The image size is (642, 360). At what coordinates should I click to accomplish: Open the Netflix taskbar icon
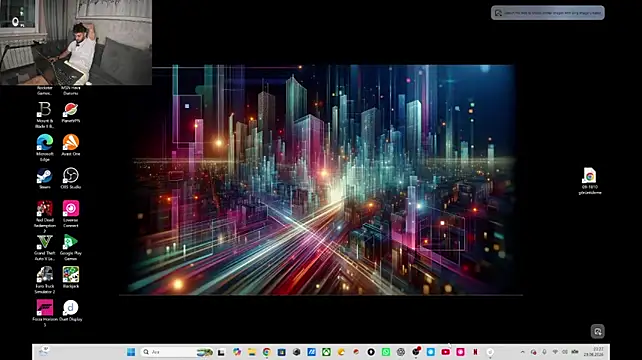(475, 352)
